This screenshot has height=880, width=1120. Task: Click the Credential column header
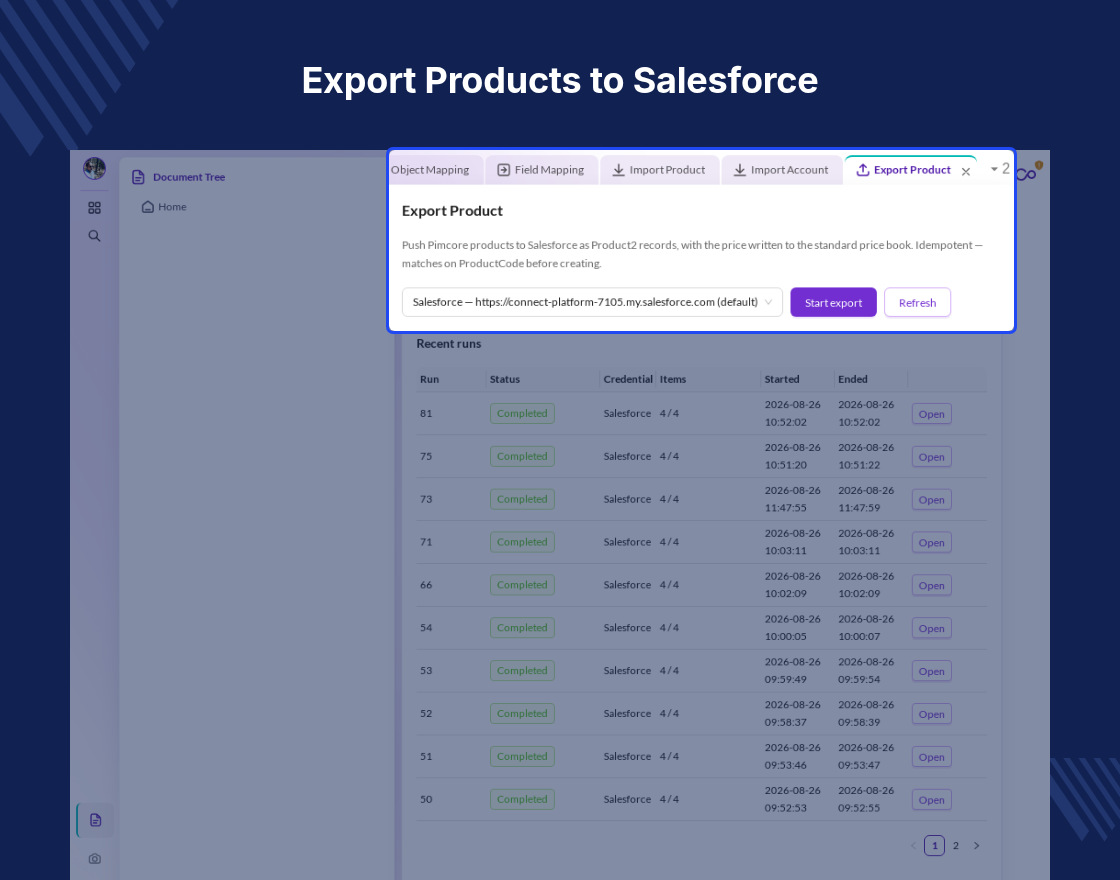628,379
